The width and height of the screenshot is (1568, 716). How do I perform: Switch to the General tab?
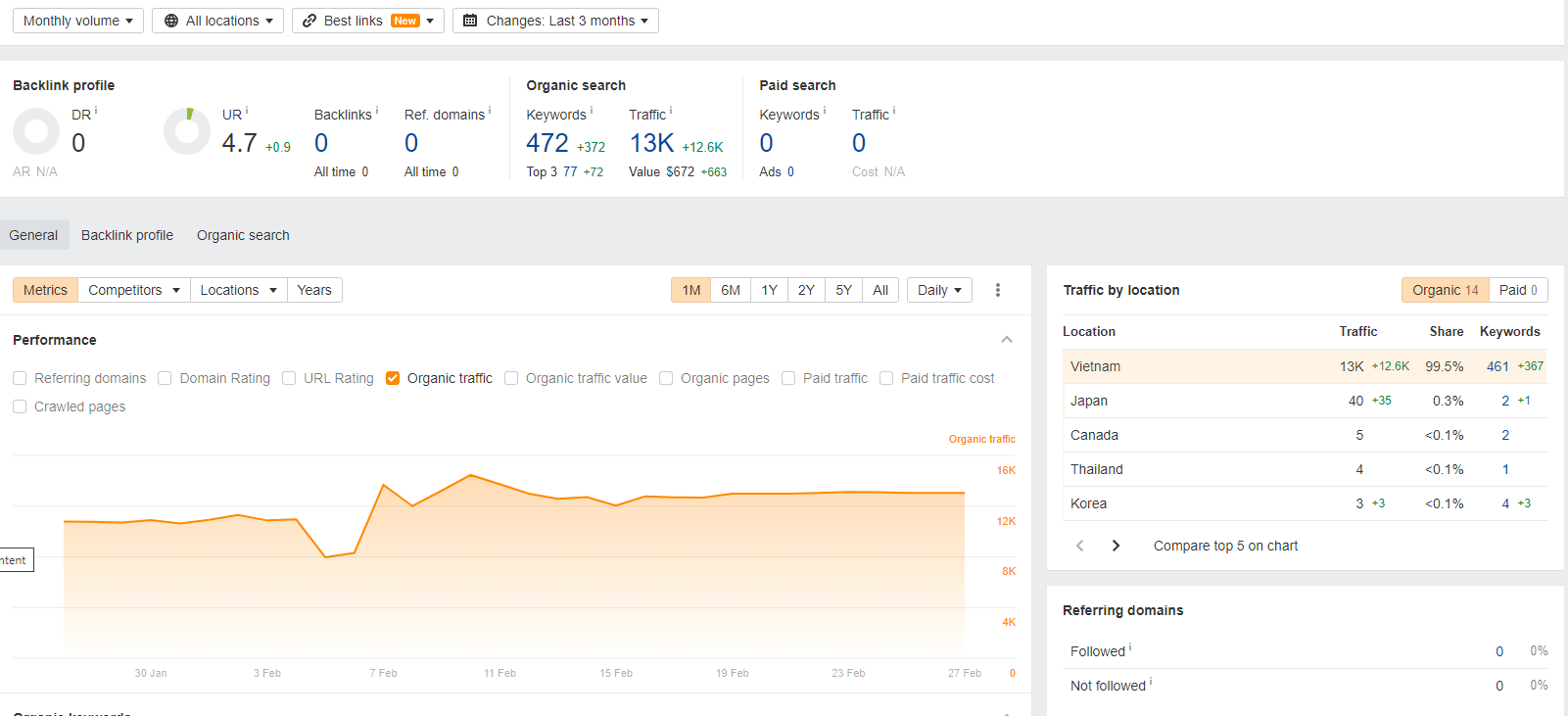click(33, 235)
